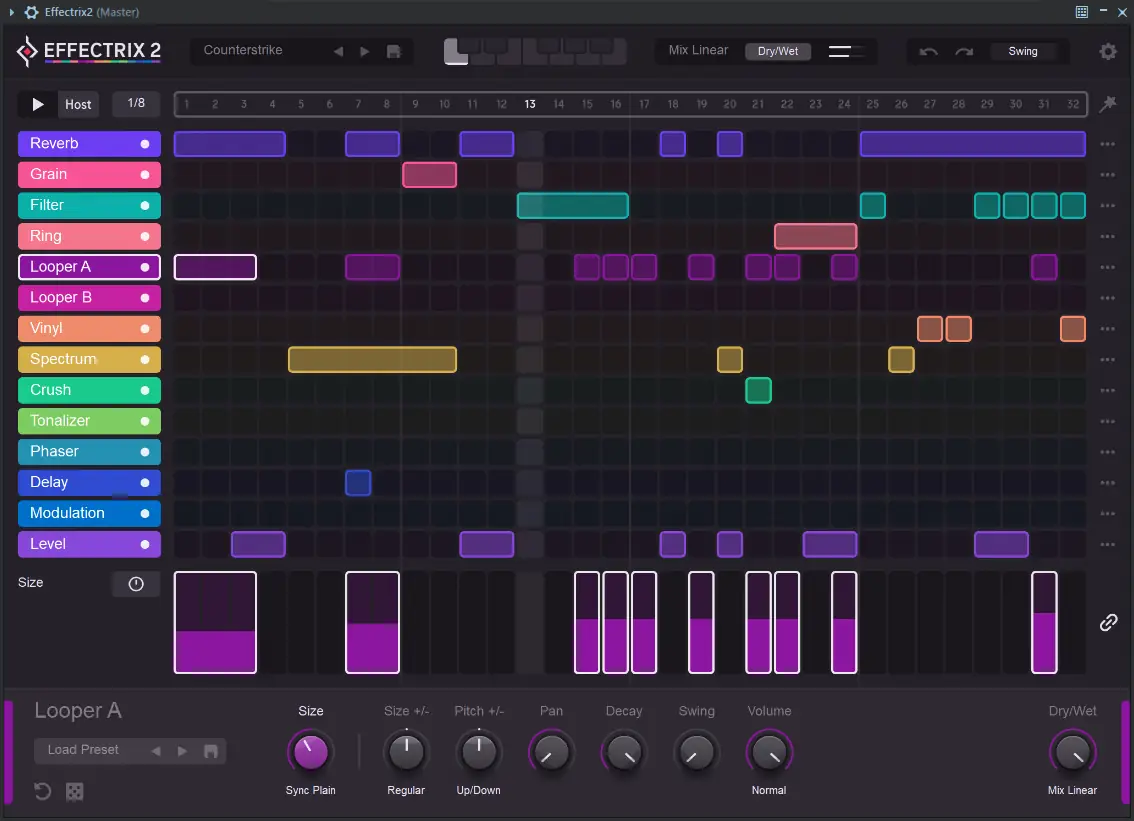Toggle the Ring effect power dot
The height and width of the screenshot is (821, 1134).
click(145, 237)
